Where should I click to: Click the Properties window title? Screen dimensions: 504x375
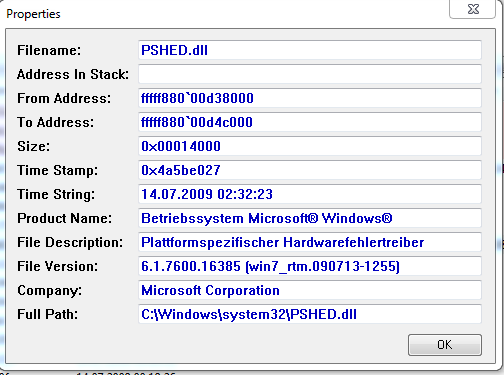(x=33, y=14)
